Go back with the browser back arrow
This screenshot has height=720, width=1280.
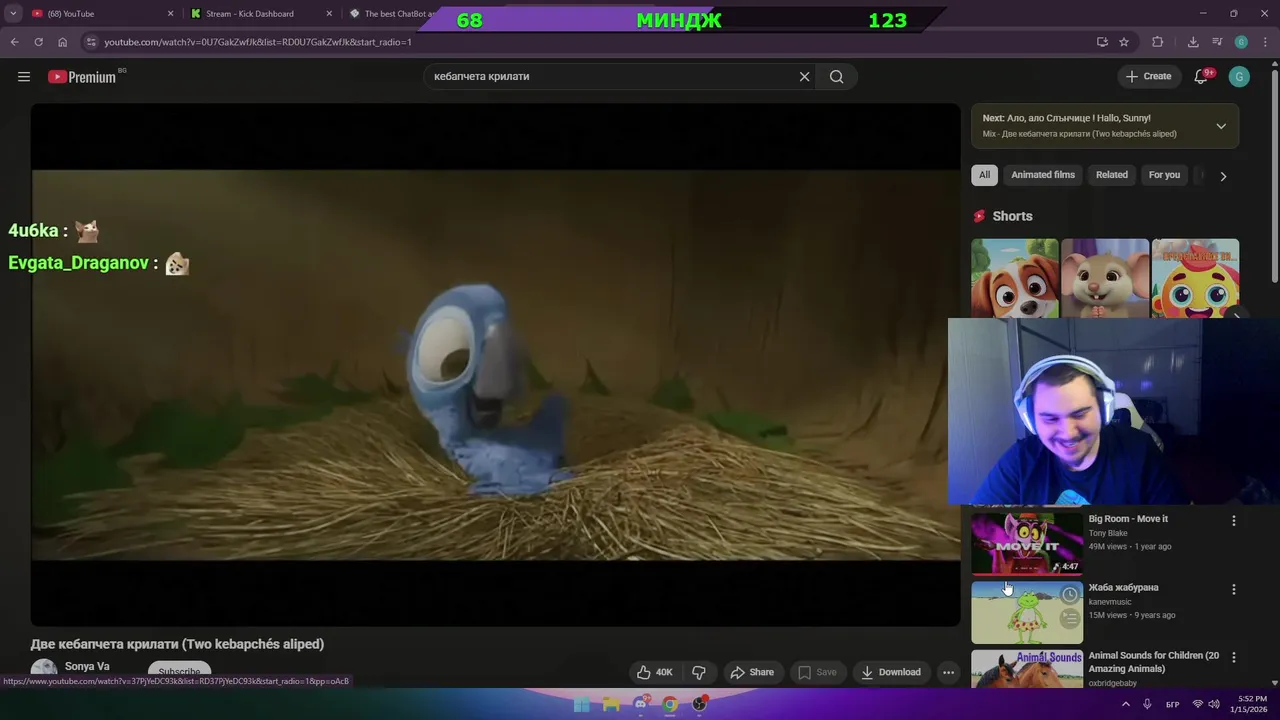coord(14,42)
